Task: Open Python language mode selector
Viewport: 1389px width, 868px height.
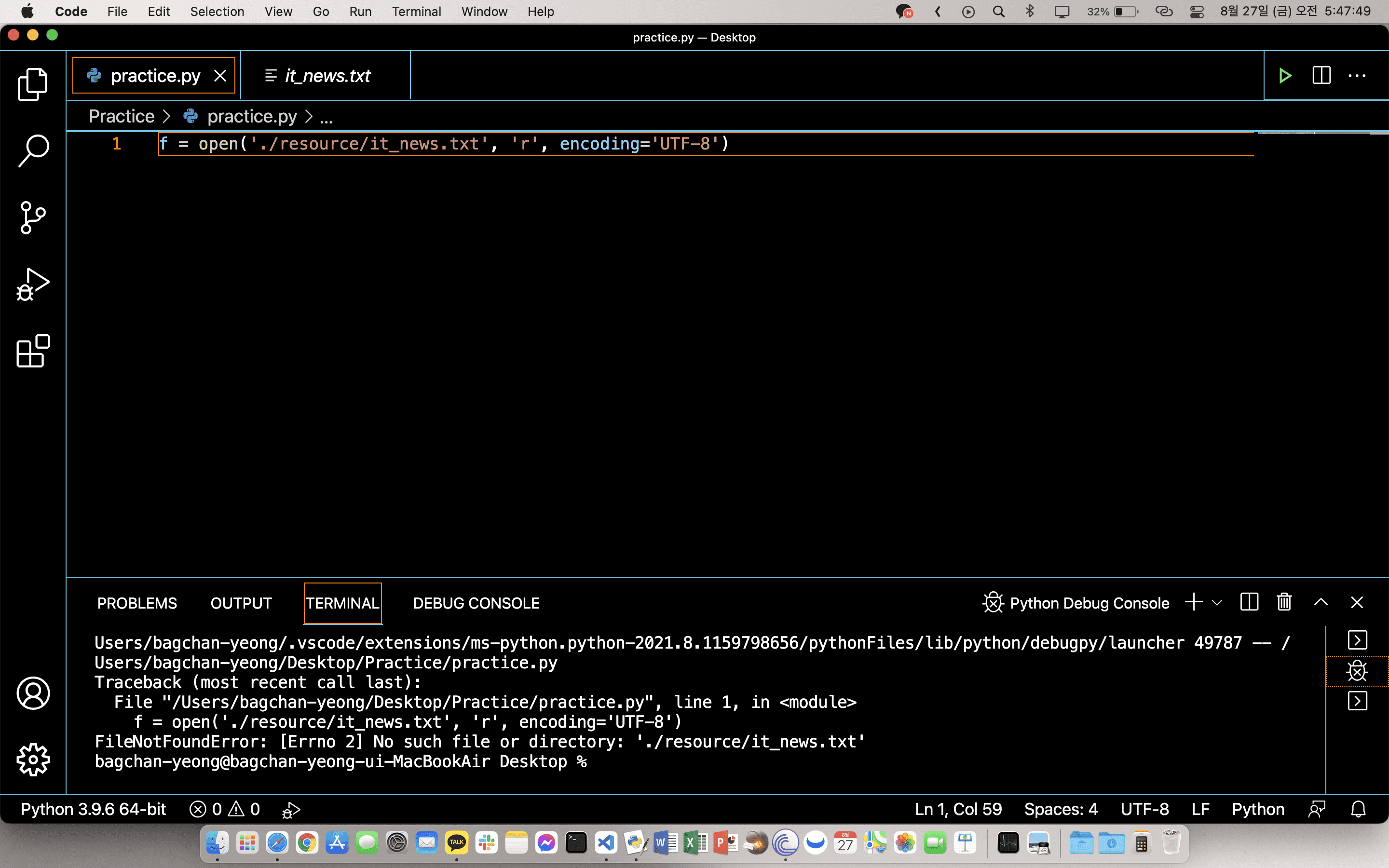Action: [1257, 810]
